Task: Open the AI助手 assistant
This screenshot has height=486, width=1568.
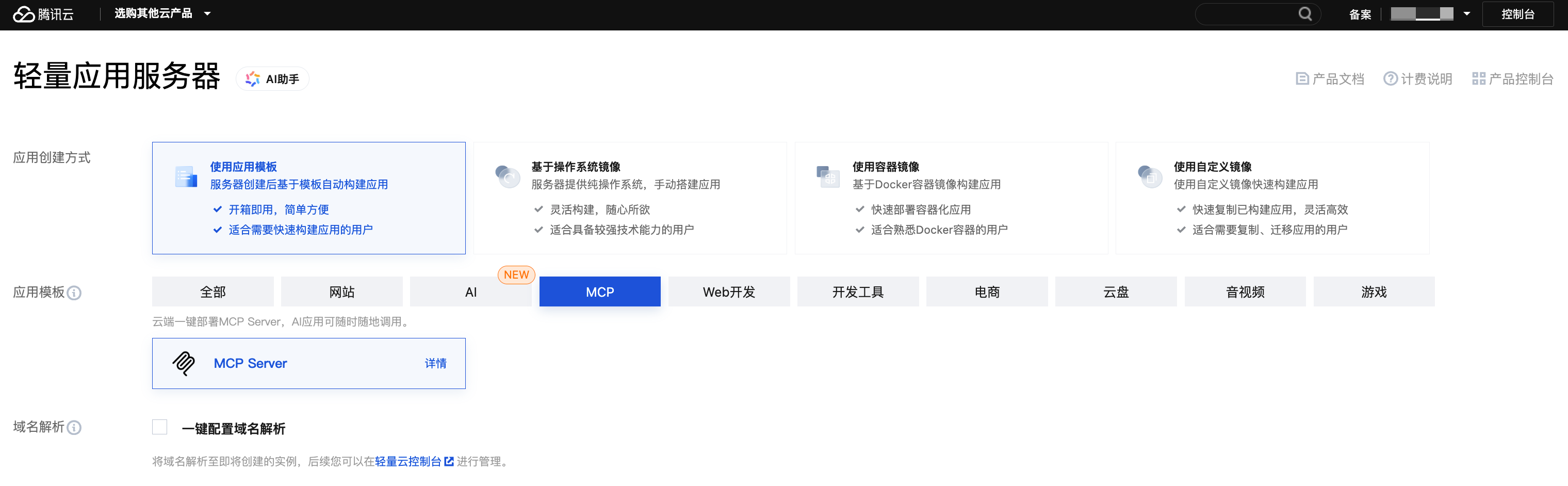Action: 273,79
